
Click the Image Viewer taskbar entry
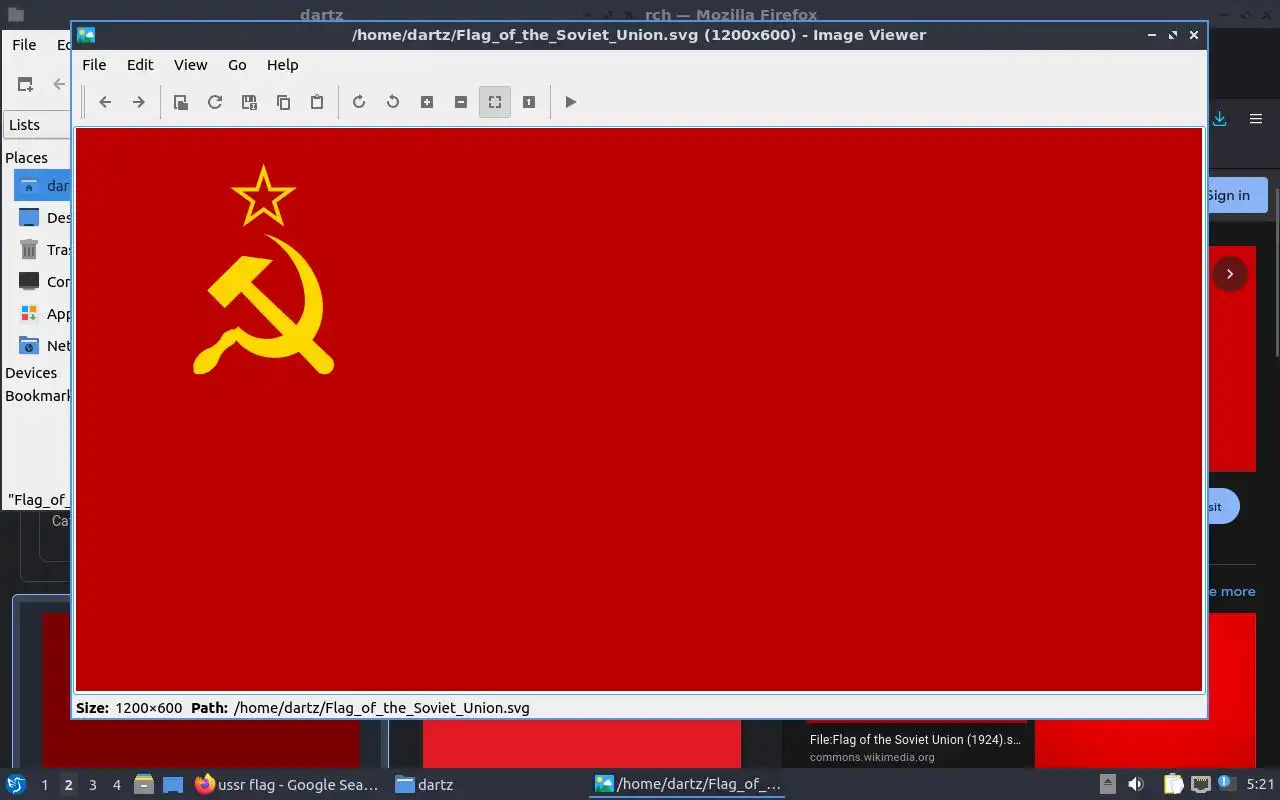pyautogui.click(x=688, y=785)
